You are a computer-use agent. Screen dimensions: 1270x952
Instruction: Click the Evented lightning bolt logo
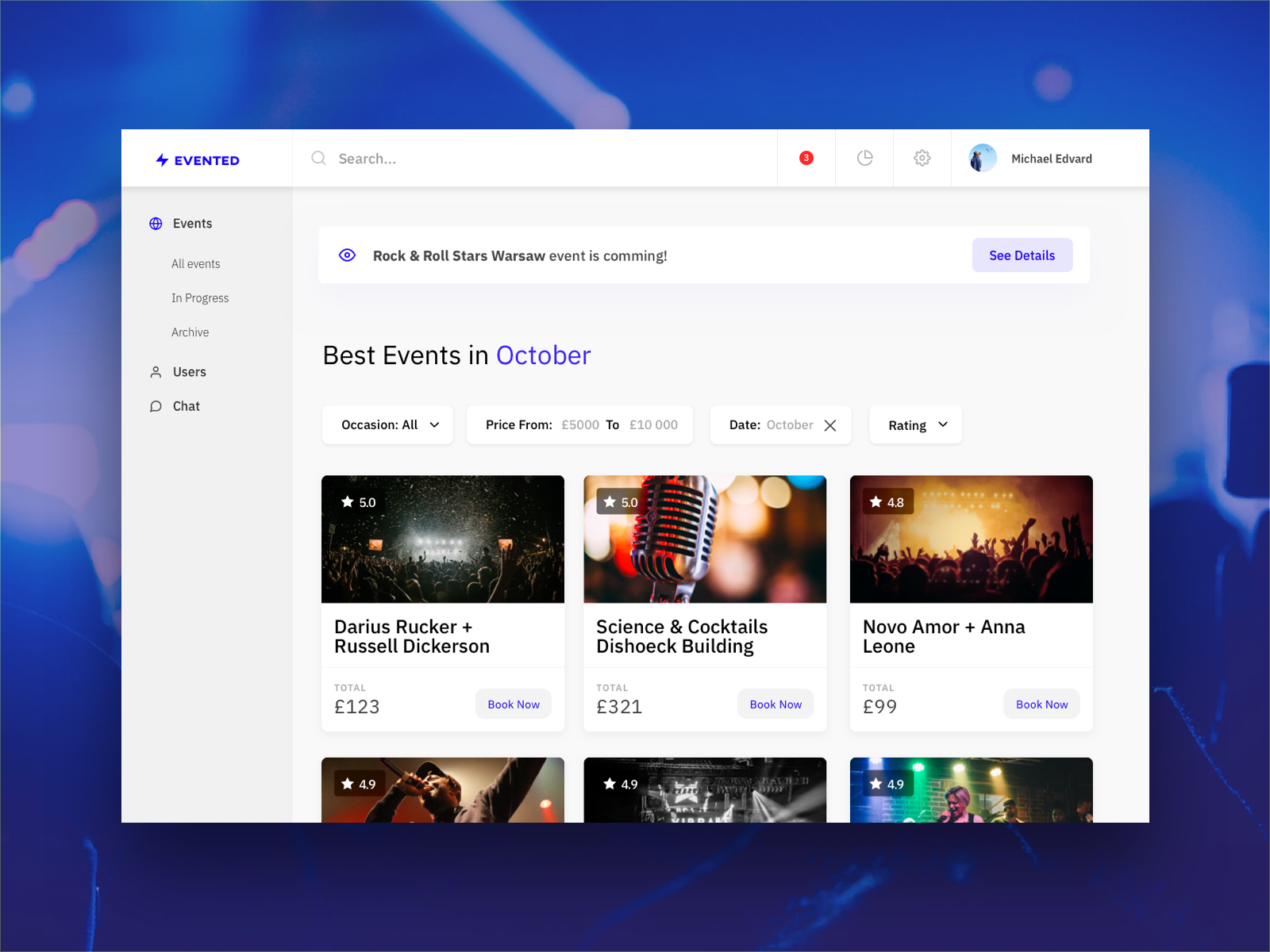(x=162, y=160)
